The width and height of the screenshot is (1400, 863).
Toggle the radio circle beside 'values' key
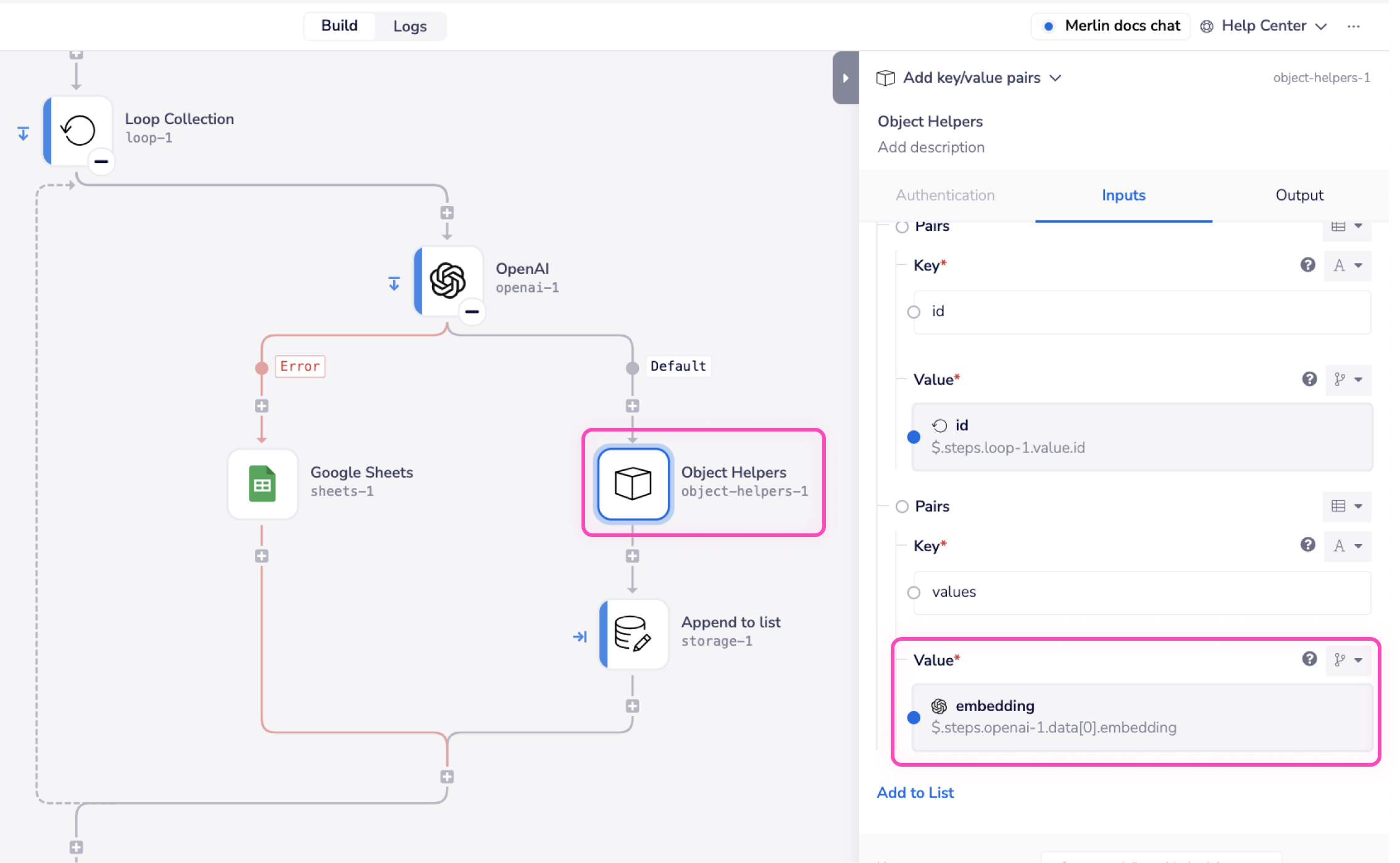(914, 593)
